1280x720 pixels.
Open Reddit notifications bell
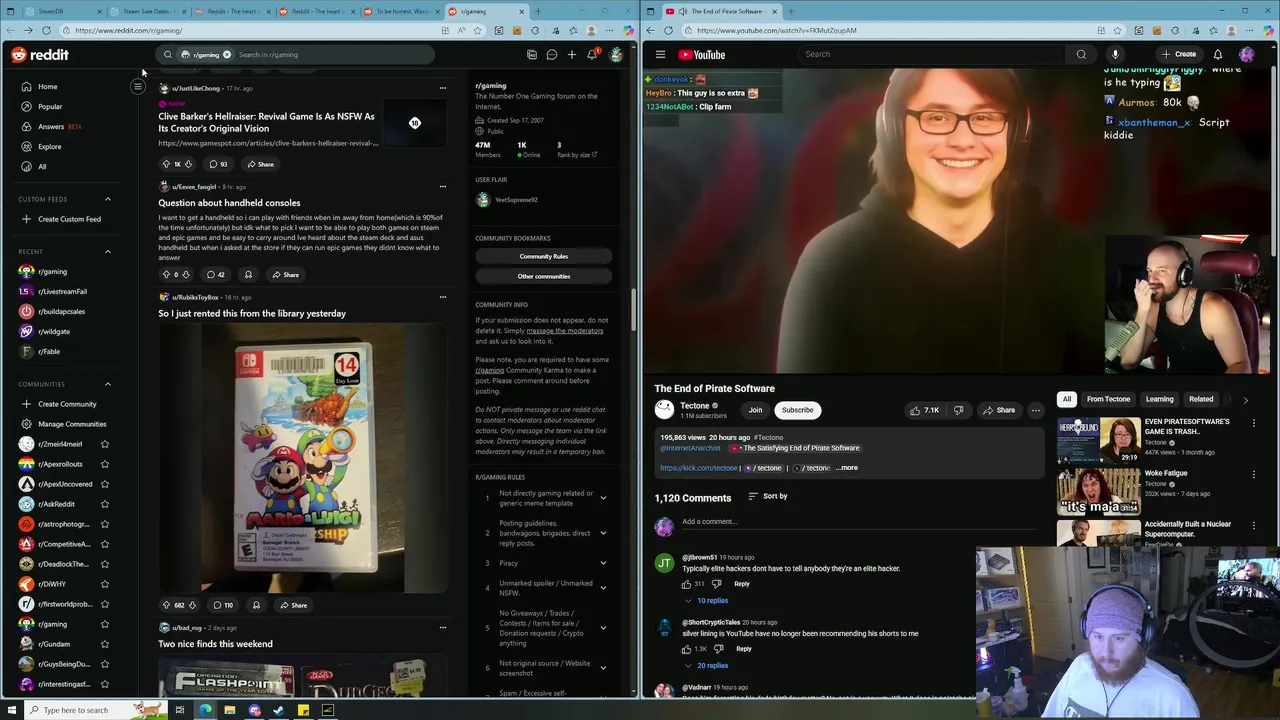coord(592,55)
